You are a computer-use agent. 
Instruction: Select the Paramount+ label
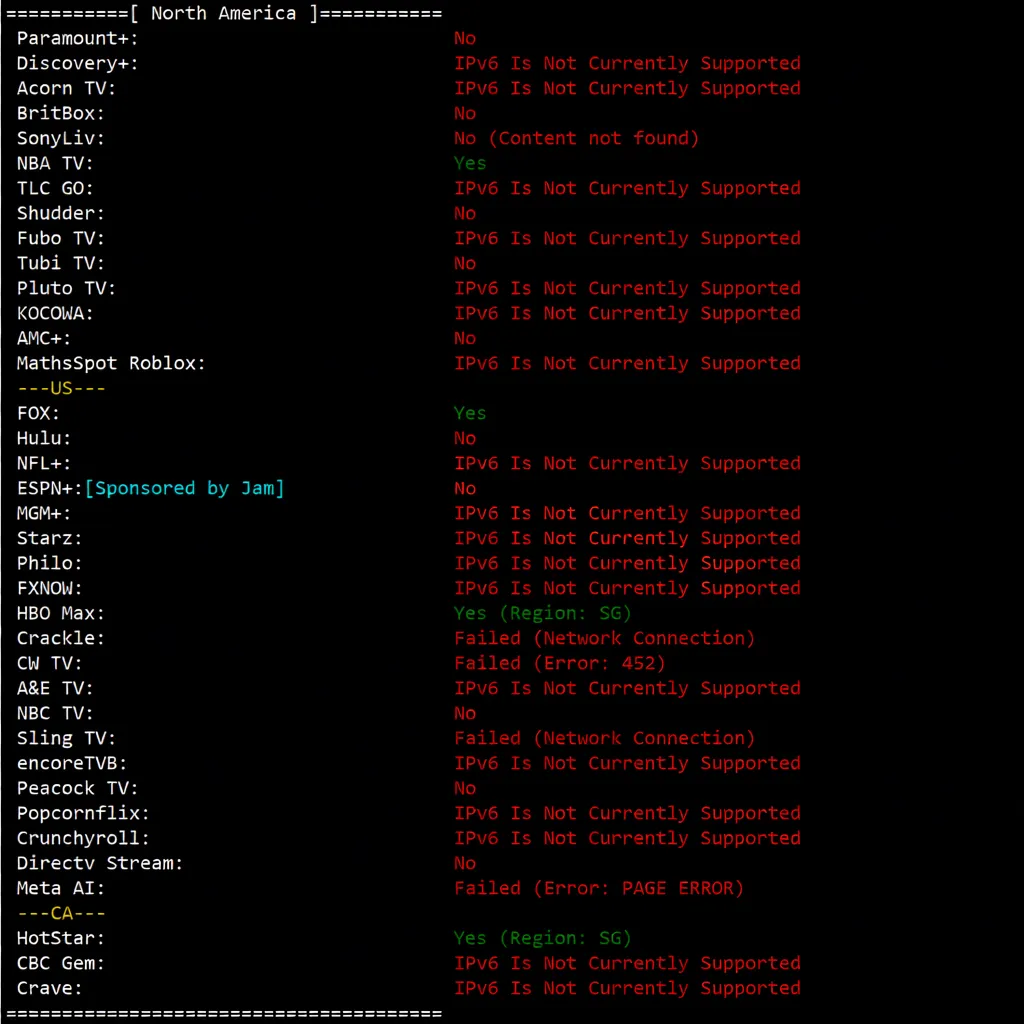tap(77, 39)
